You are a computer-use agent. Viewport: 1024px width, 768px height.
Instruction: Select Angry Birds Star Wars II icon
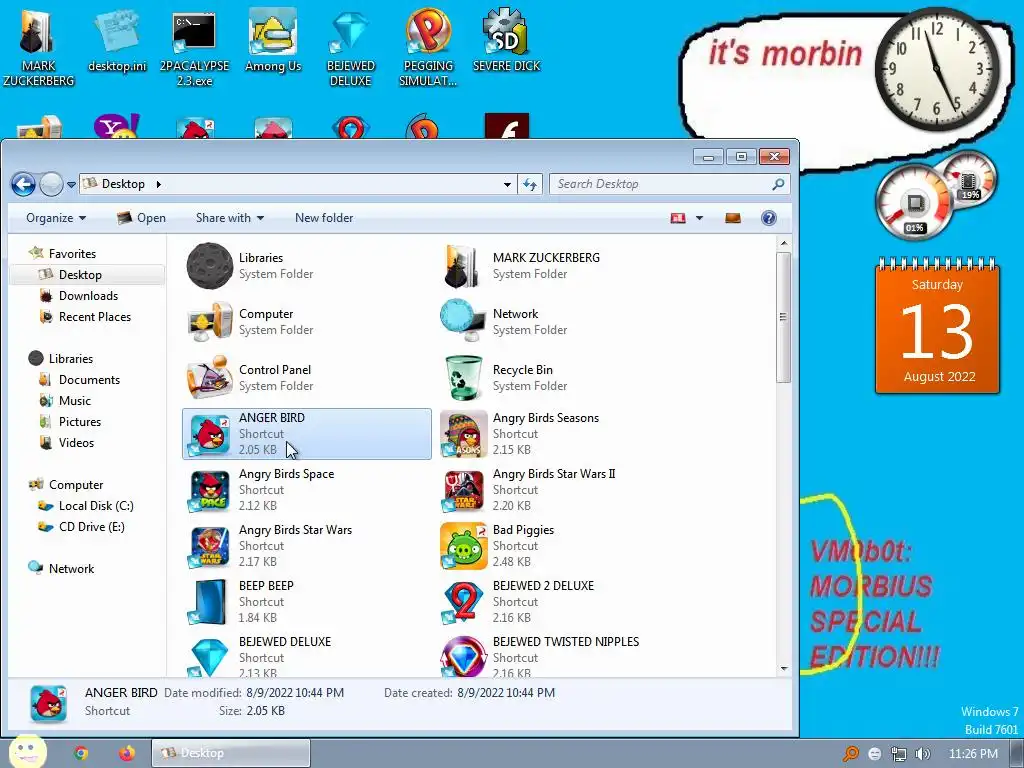click(463, 490)
